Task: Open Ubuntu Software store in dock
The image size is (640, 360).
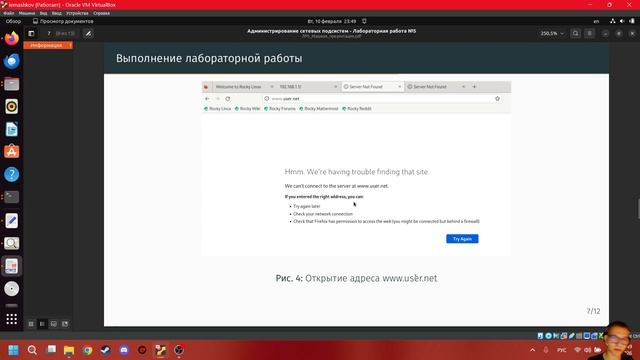Action: [x=11, y=152]
